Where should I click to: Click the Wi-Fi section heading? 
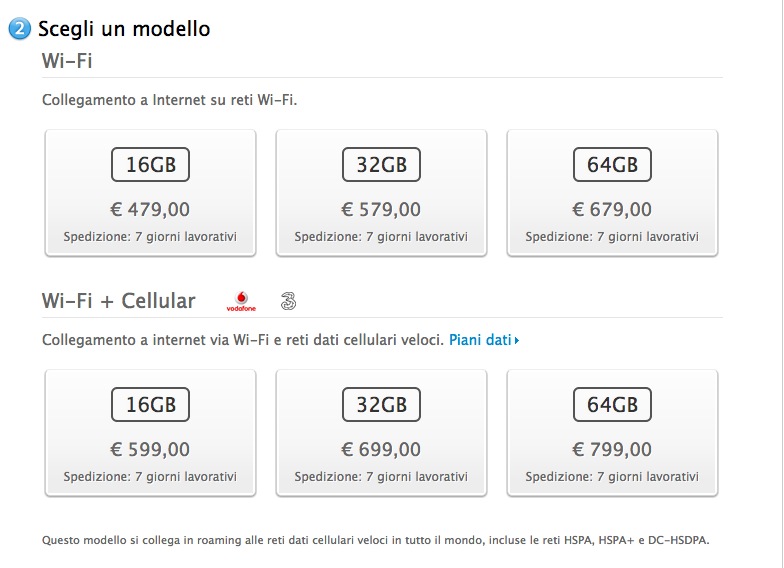(67, 61)
